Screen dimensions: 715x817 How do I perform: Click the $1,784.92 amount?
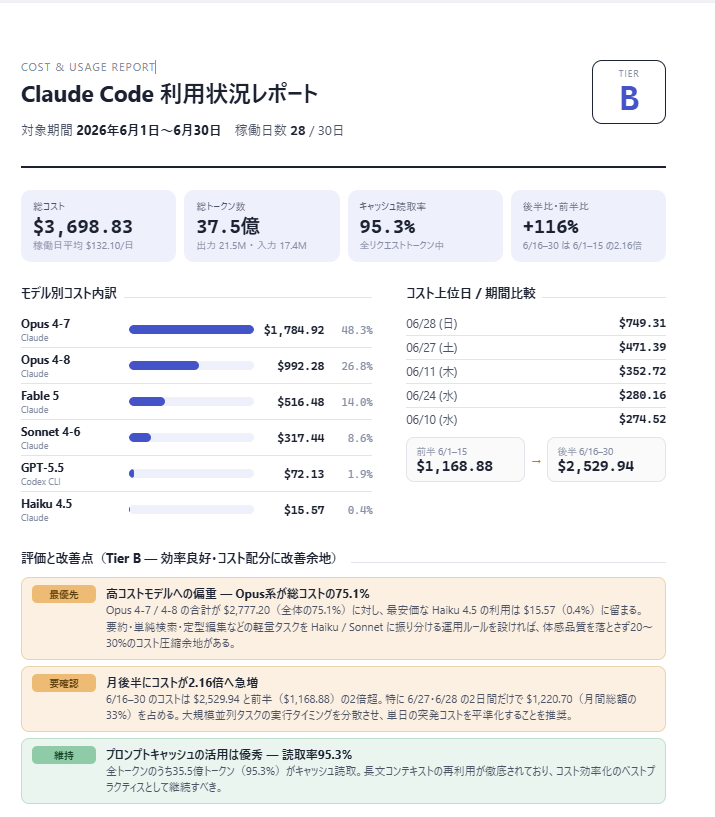click(294, 330)
